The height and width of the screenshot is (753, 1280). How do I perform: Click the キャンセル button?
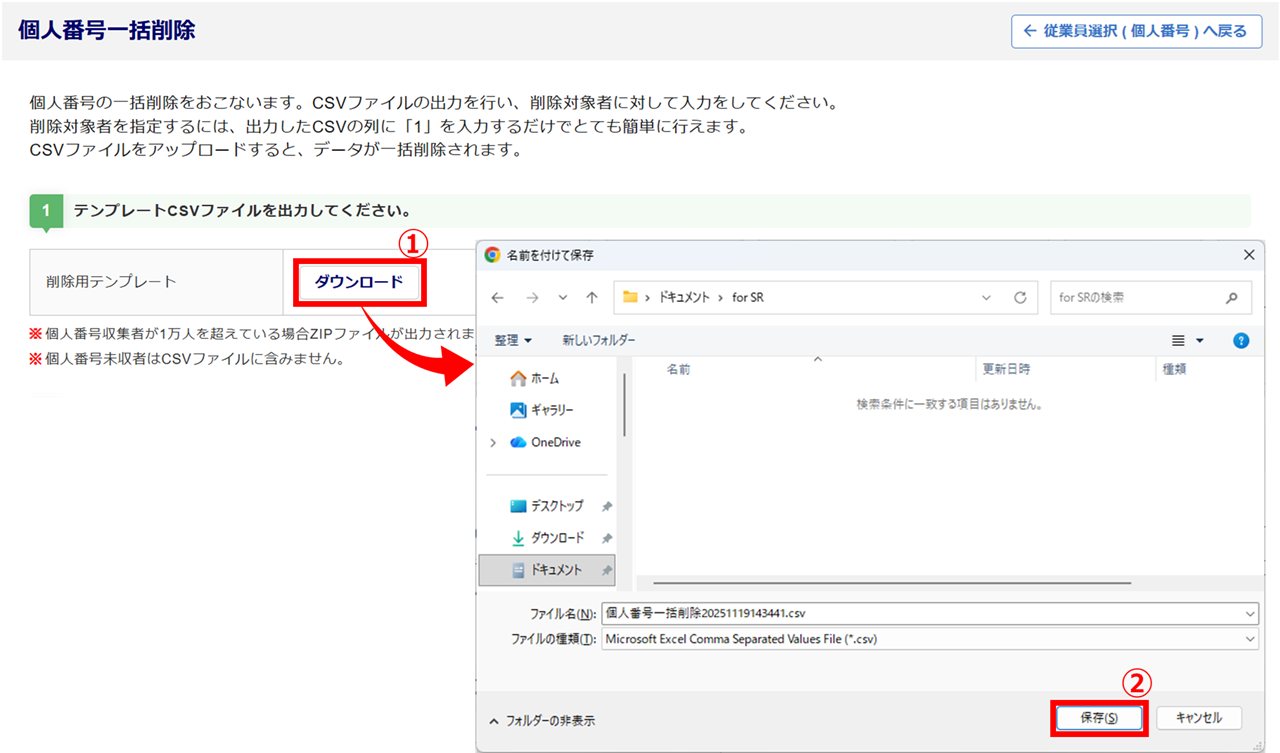[1199, 718]
